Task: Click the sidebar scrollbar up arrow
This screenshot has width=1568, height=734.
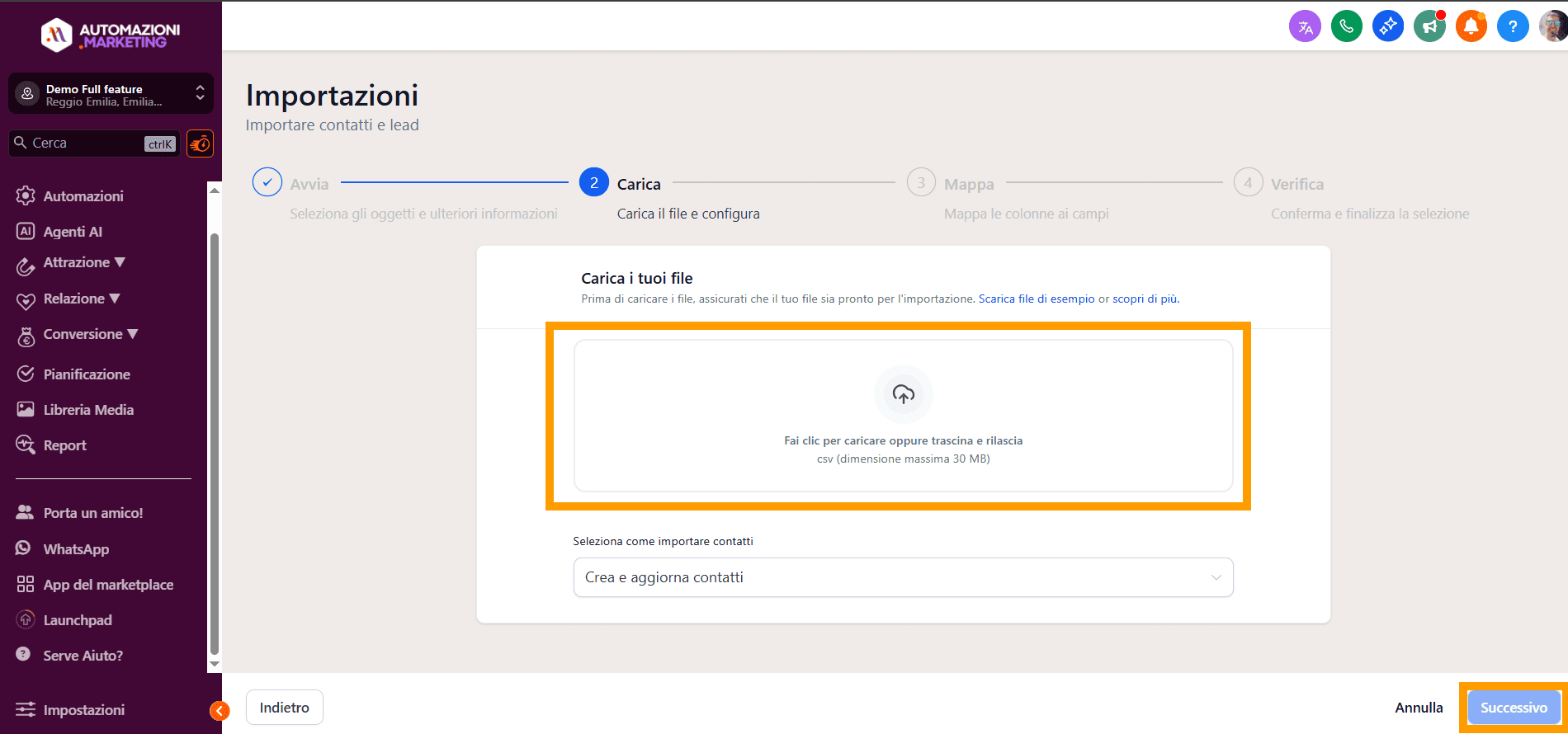Action: (x=215, y=190)
